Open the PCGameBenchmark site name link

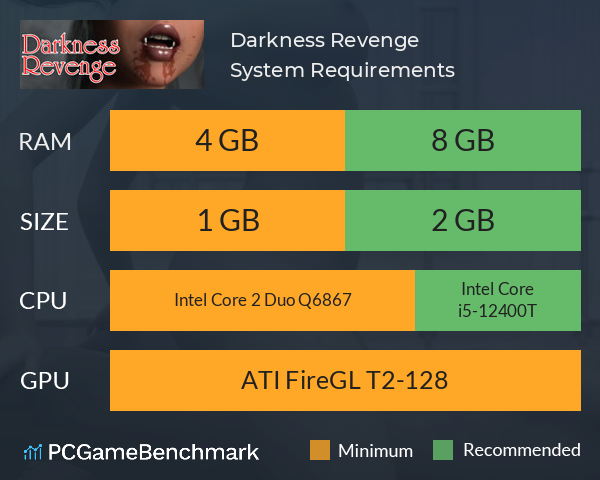tap(153, 452)
